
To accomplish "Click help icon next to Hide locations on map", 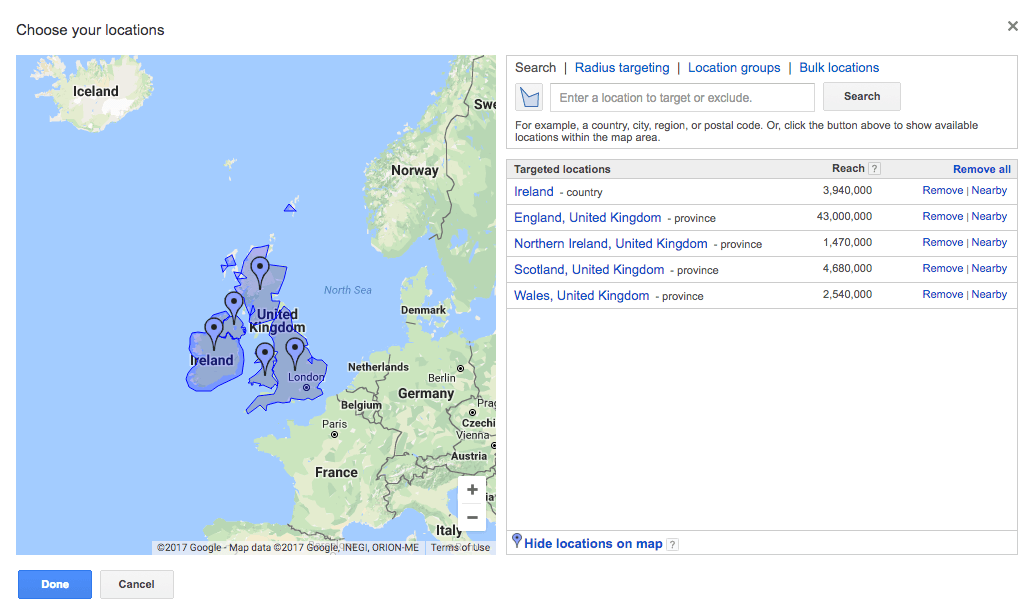I will coord(672,544).
